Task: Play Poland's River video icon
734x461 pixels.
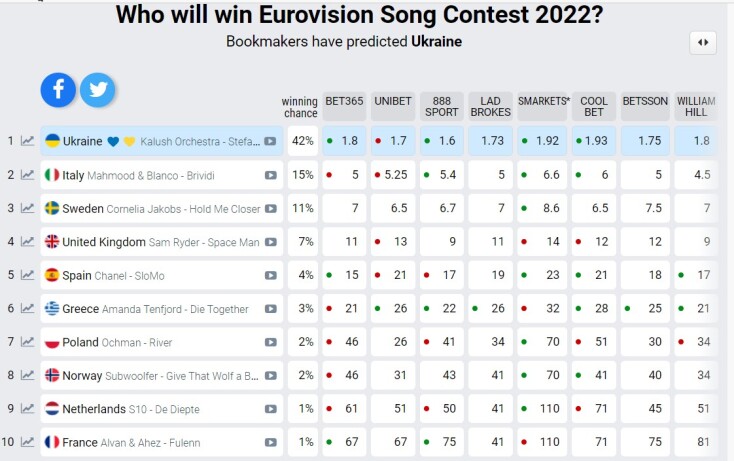Action: click(270, 343)
